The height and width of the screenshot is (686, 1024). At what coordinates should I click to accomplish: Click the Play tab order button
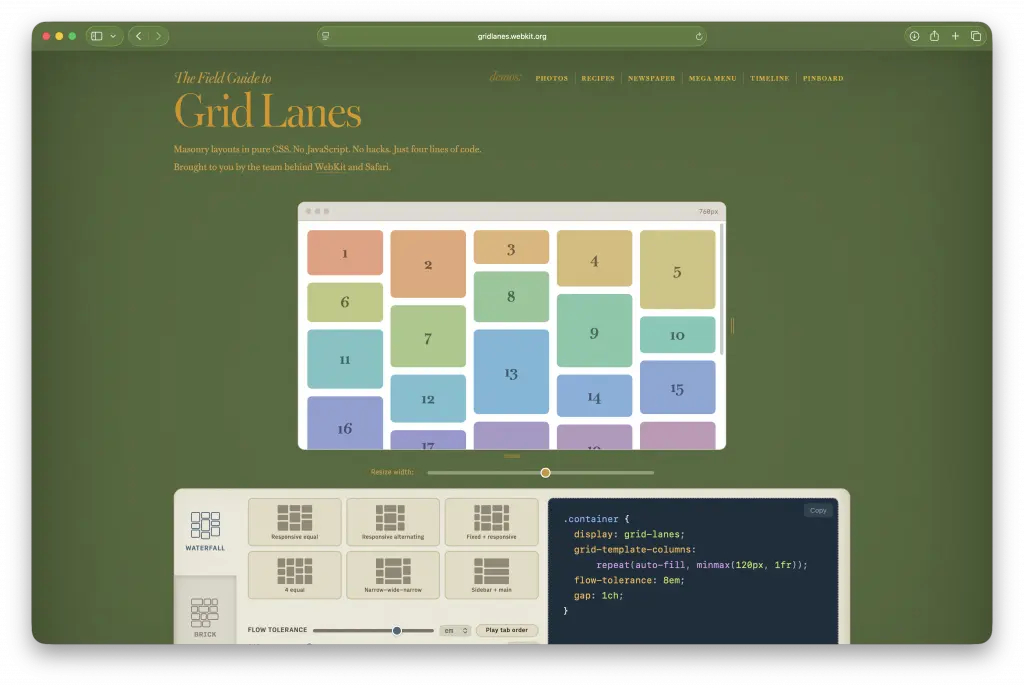[507, 630]
